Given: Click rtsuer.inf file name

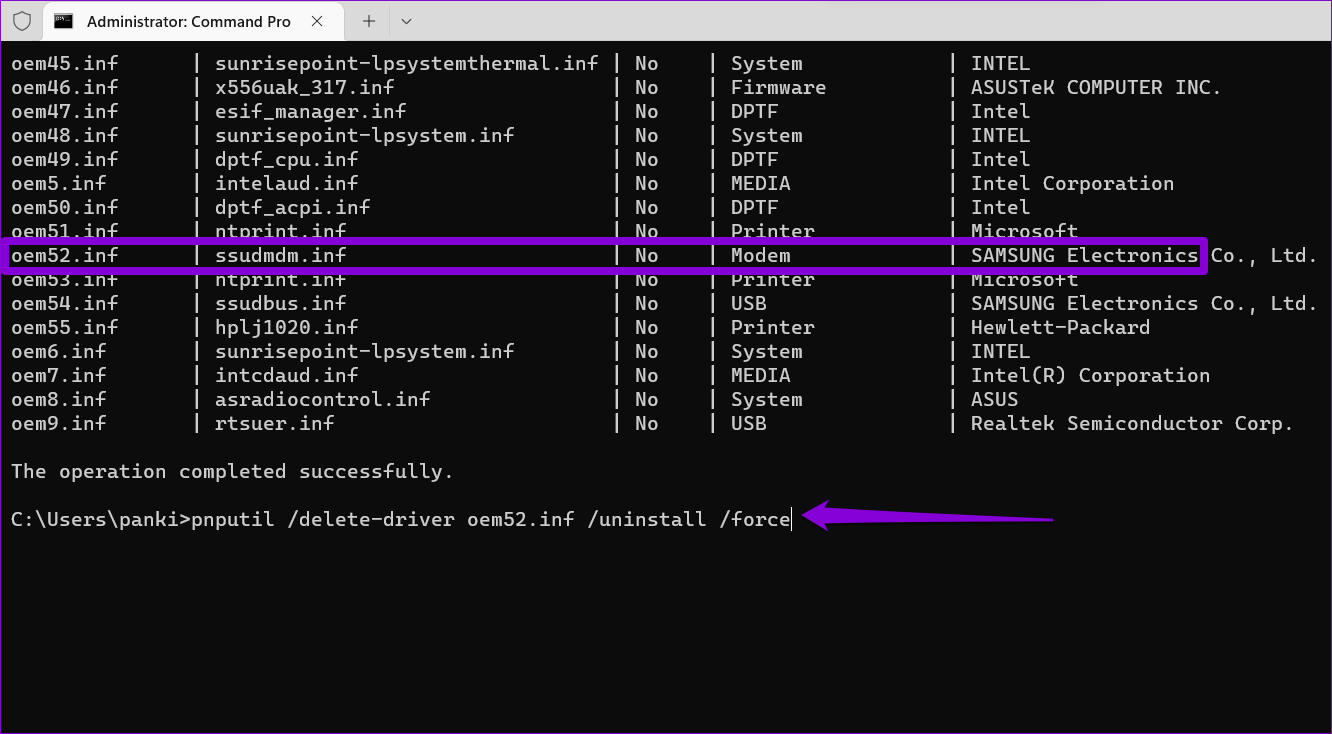Looking at the screenshot, I should pyautogui.click(x=275, y=424).
